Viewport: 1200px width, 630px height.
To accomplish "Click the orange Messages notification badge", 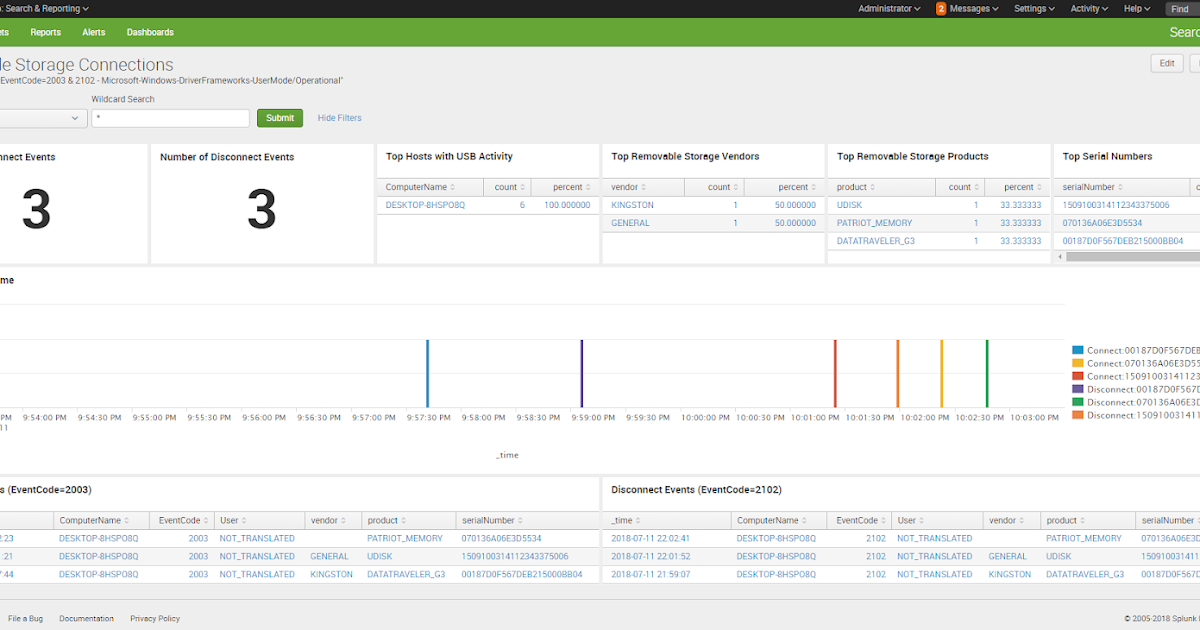I will point(941,8).
